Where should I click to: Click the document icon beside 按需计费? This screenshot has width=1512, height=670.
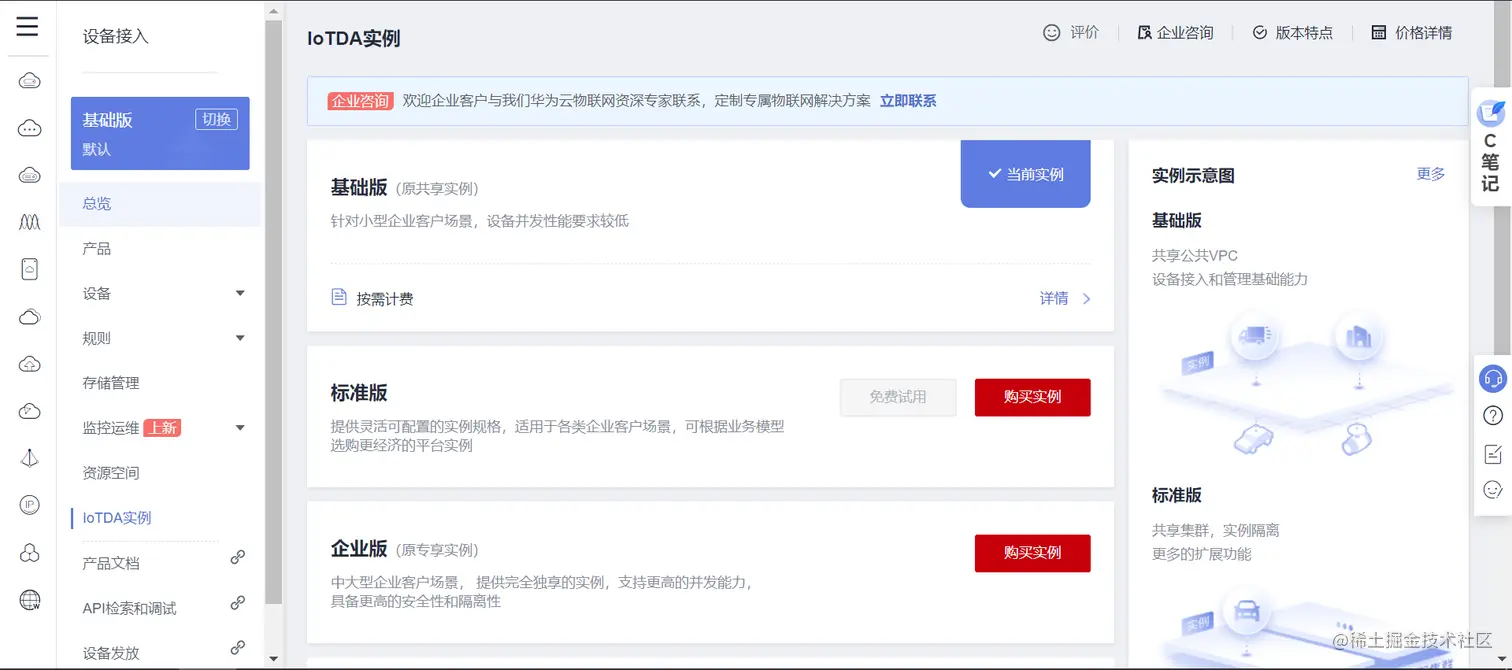339,298
